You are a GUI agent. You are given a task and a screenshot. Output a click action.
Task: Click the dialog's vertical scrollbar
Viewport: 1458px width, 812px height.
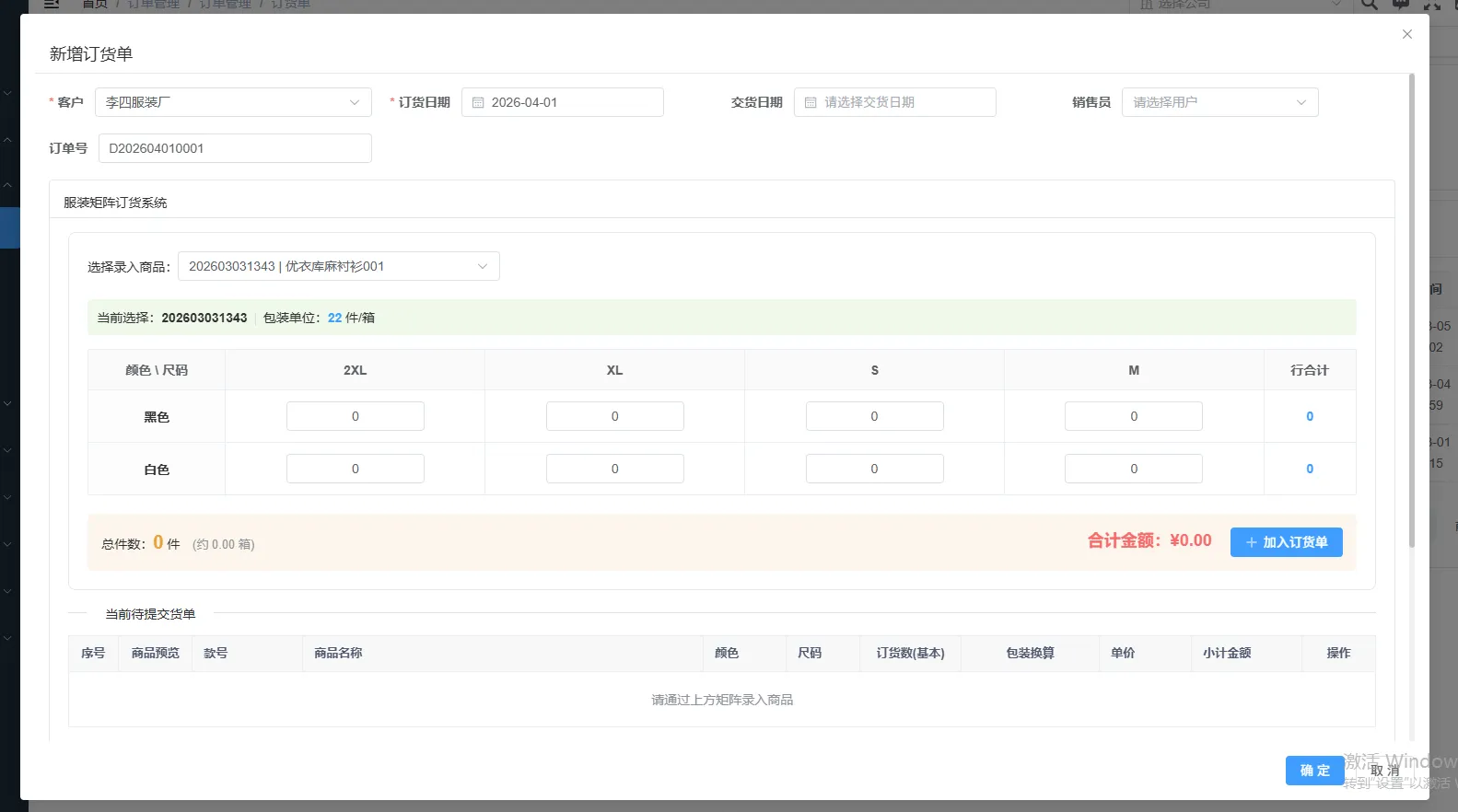(x=1411, y=313)
